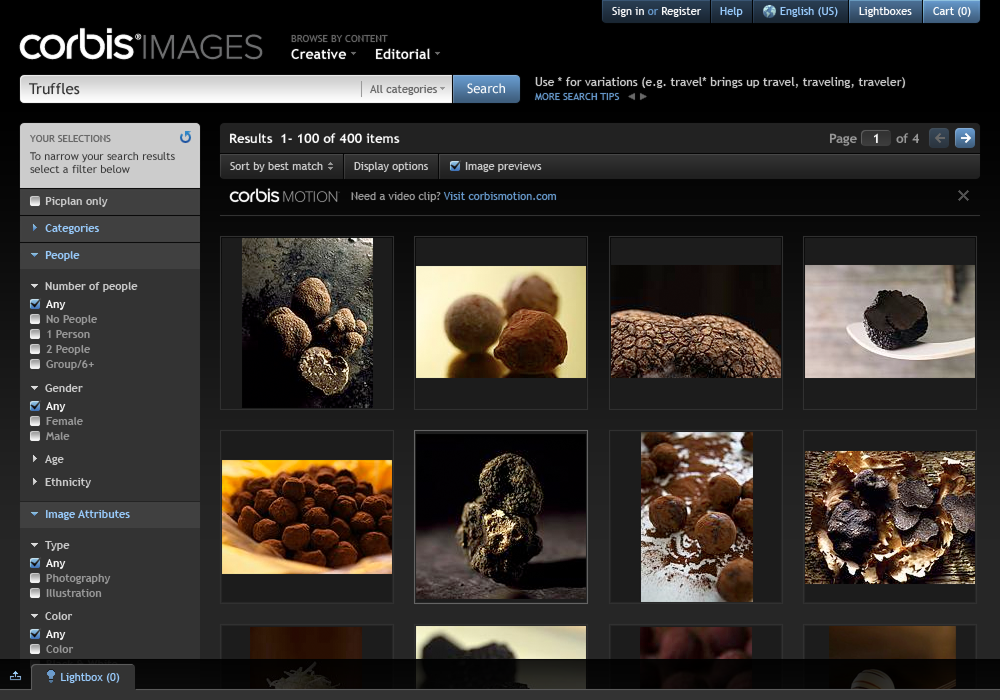The width and height of the screenshot is (1000, 700).
Task: Show next search tip arrow
Action: click(x=643, y=97)
